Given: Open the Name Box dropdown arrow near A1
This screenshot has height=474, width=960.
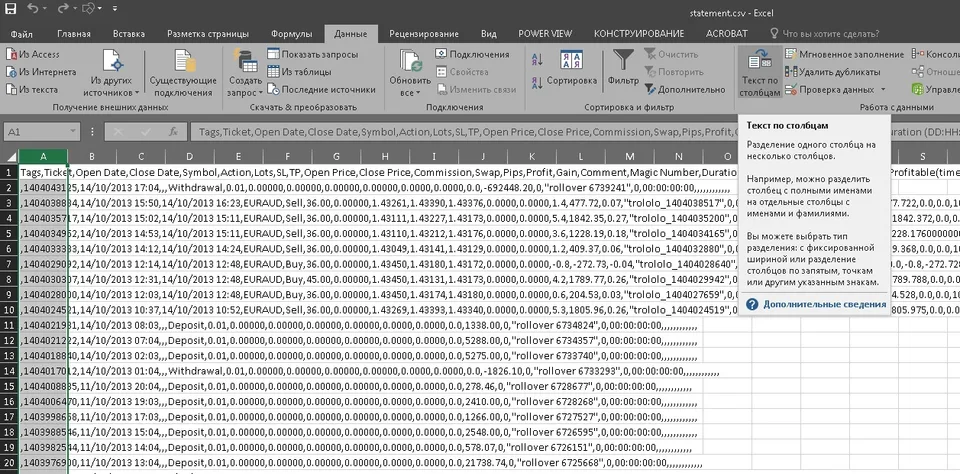Looking at the screenshot, I should click(x=73, y=132).
